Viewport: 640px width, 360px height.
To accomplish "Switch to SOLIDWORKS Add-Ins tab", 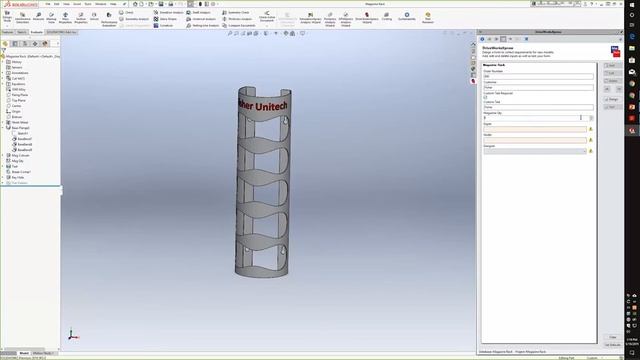I will pos(61,32).
